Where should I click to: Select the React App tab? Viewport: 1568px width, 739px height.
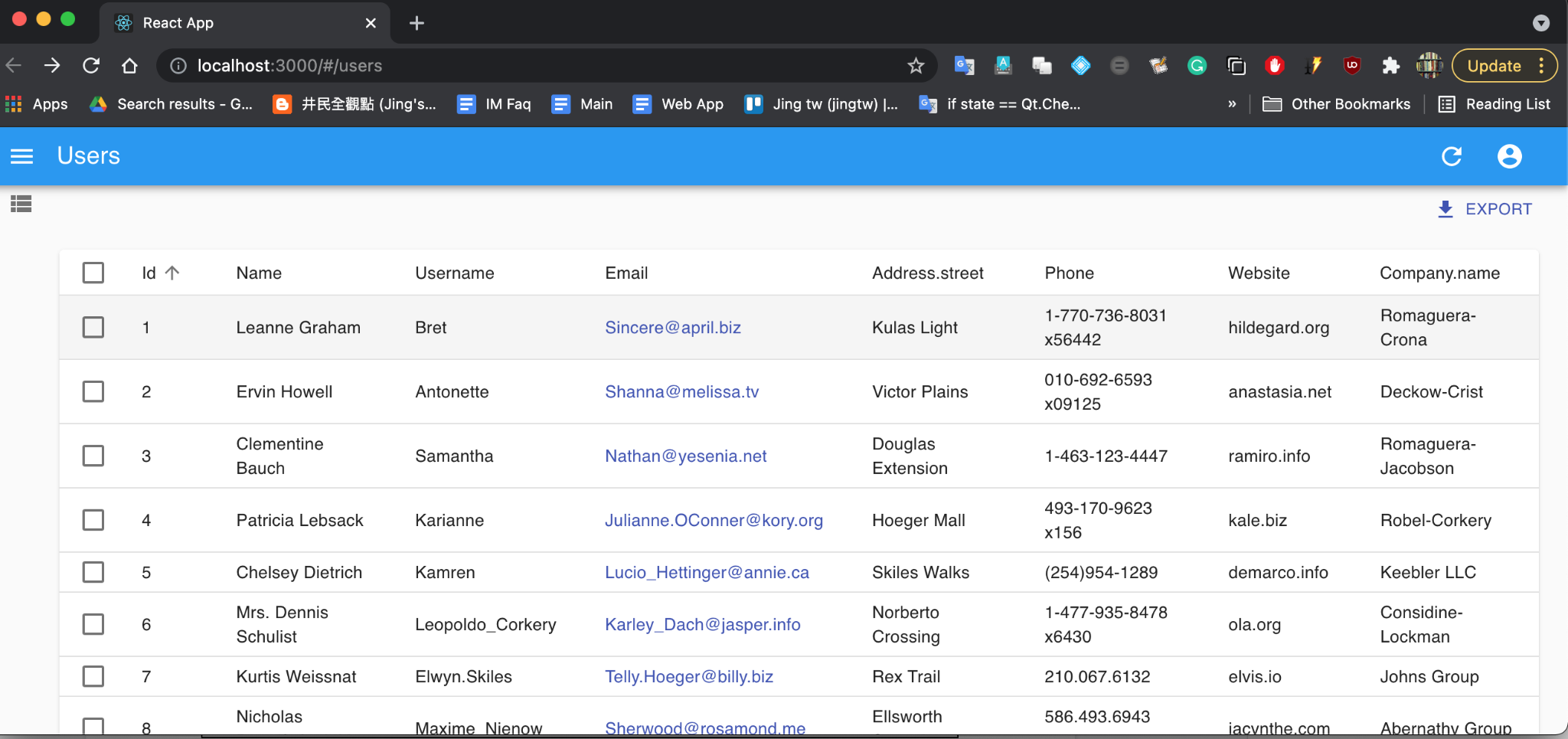245,23
